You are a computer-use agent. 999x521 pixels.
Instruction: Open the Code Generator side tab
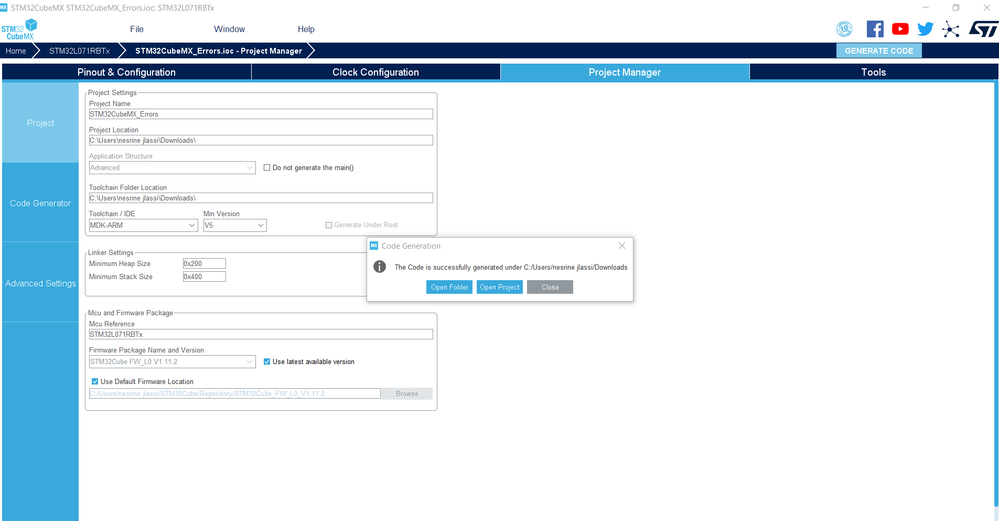pos(40,203)
